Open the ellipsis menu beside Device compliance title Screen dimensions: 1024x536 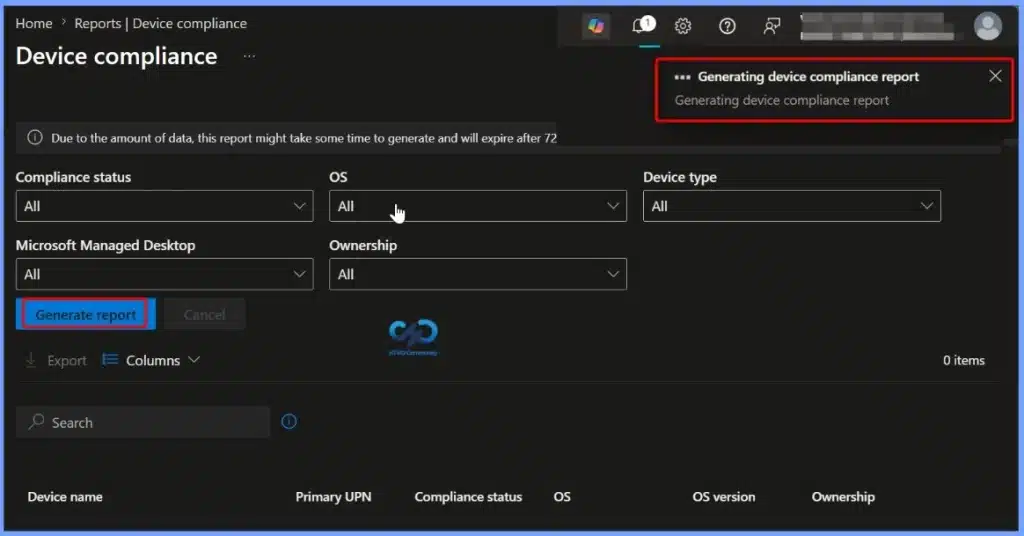[x=249, y=56]
